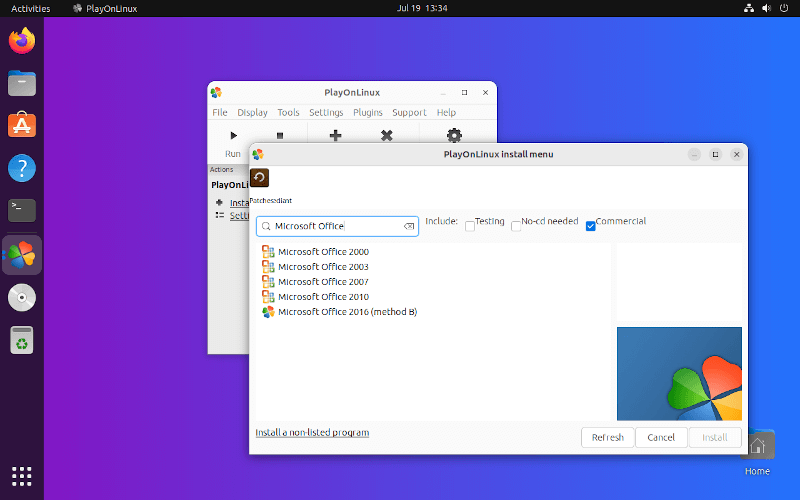
Task: Click the network icon in top bar
Action: click(748, 8)
